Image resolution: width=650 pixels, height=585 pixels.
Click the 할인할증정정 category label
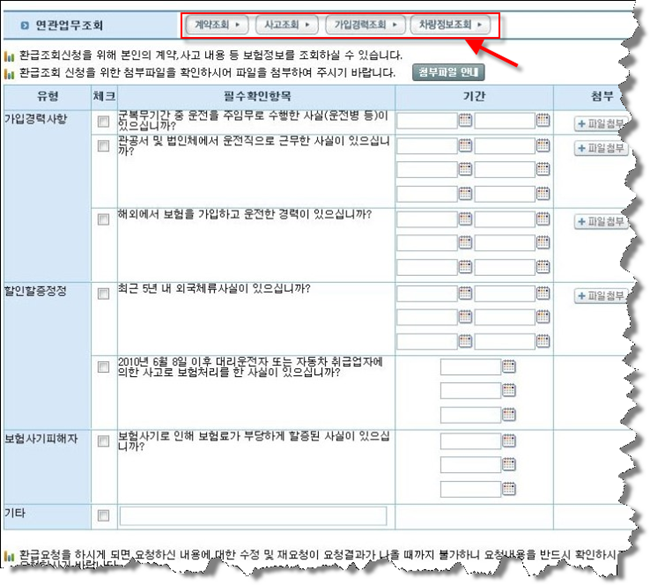36,291
